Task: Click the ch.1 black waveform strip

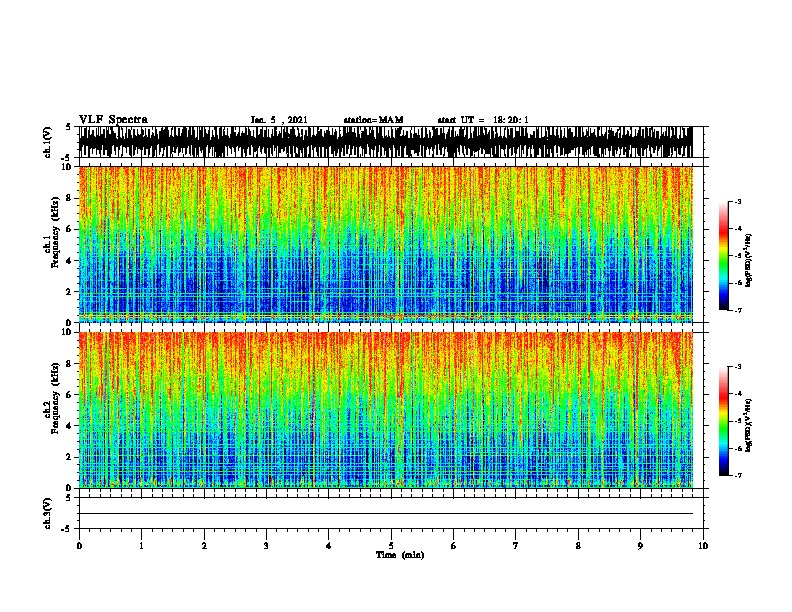Action: tap(385, 142)
